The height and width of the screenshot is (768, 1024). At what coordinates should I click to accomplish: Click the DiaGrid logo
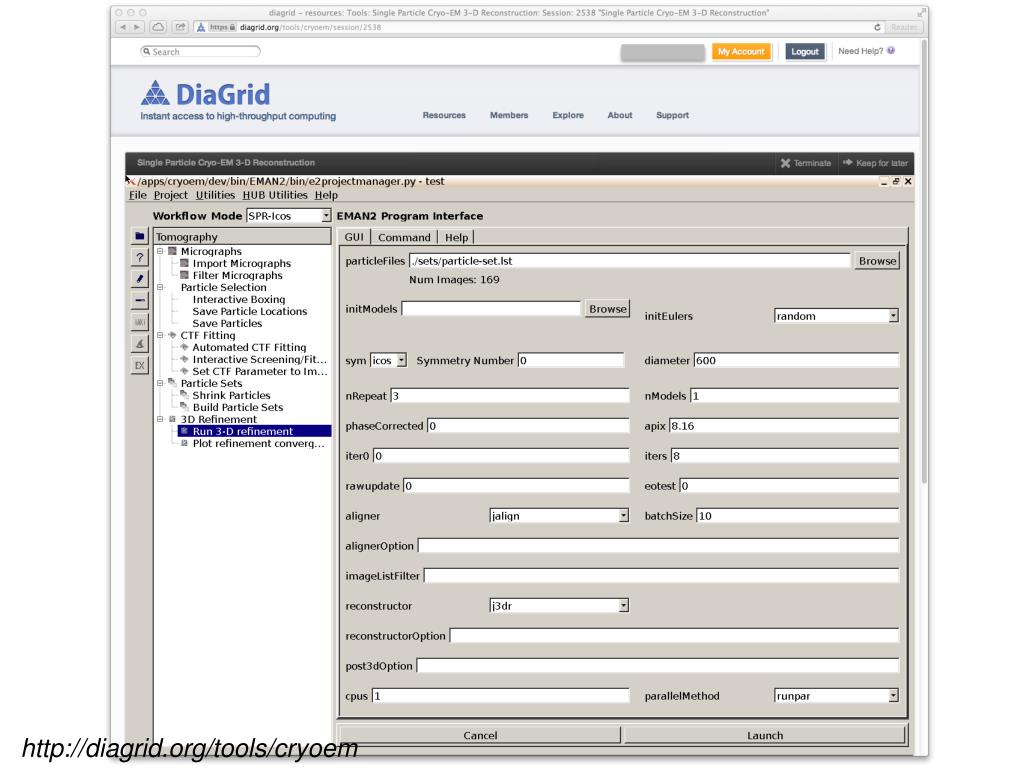[205, 94]
